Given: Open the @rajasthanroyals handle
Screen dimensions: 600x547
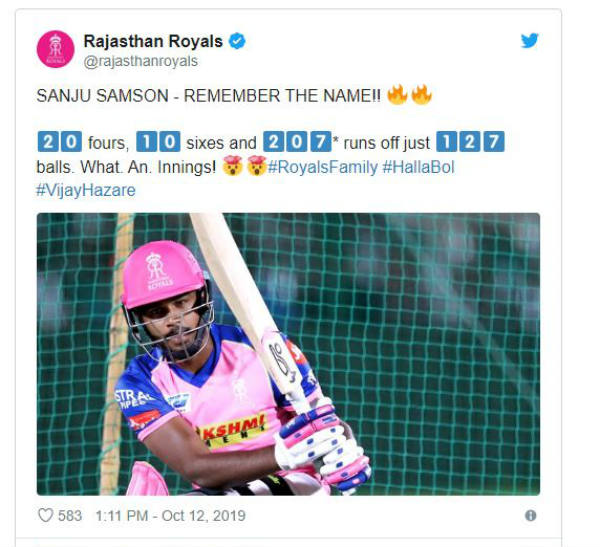Looking at the screenshot, I should point(140,61).
